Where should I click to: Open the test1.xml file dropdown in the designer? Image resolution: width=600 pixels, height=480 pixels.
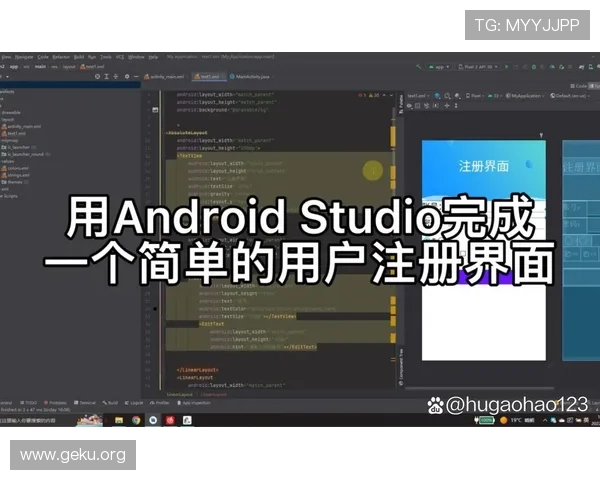(x=418, y=96)
